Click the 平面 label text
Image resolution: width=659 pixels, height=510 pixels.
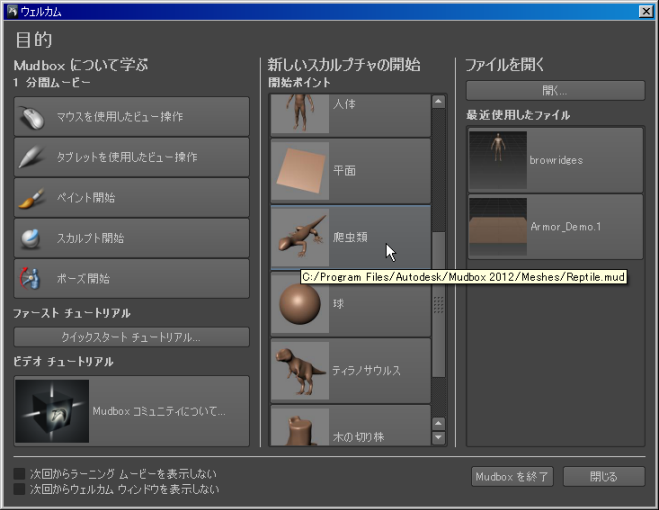pyautogui.click(x=344, y=171)
